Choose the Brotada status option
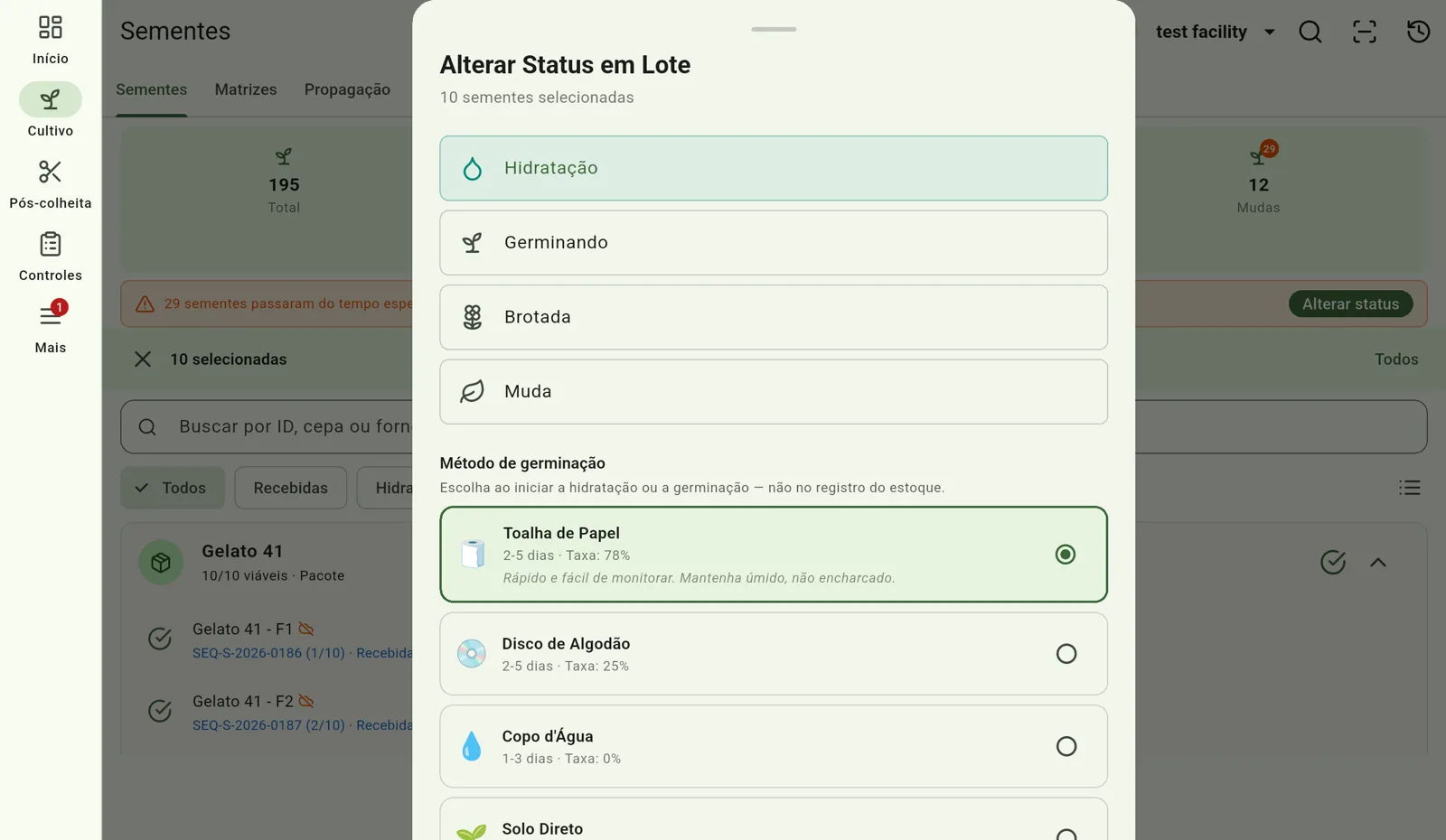 (774, 317)
